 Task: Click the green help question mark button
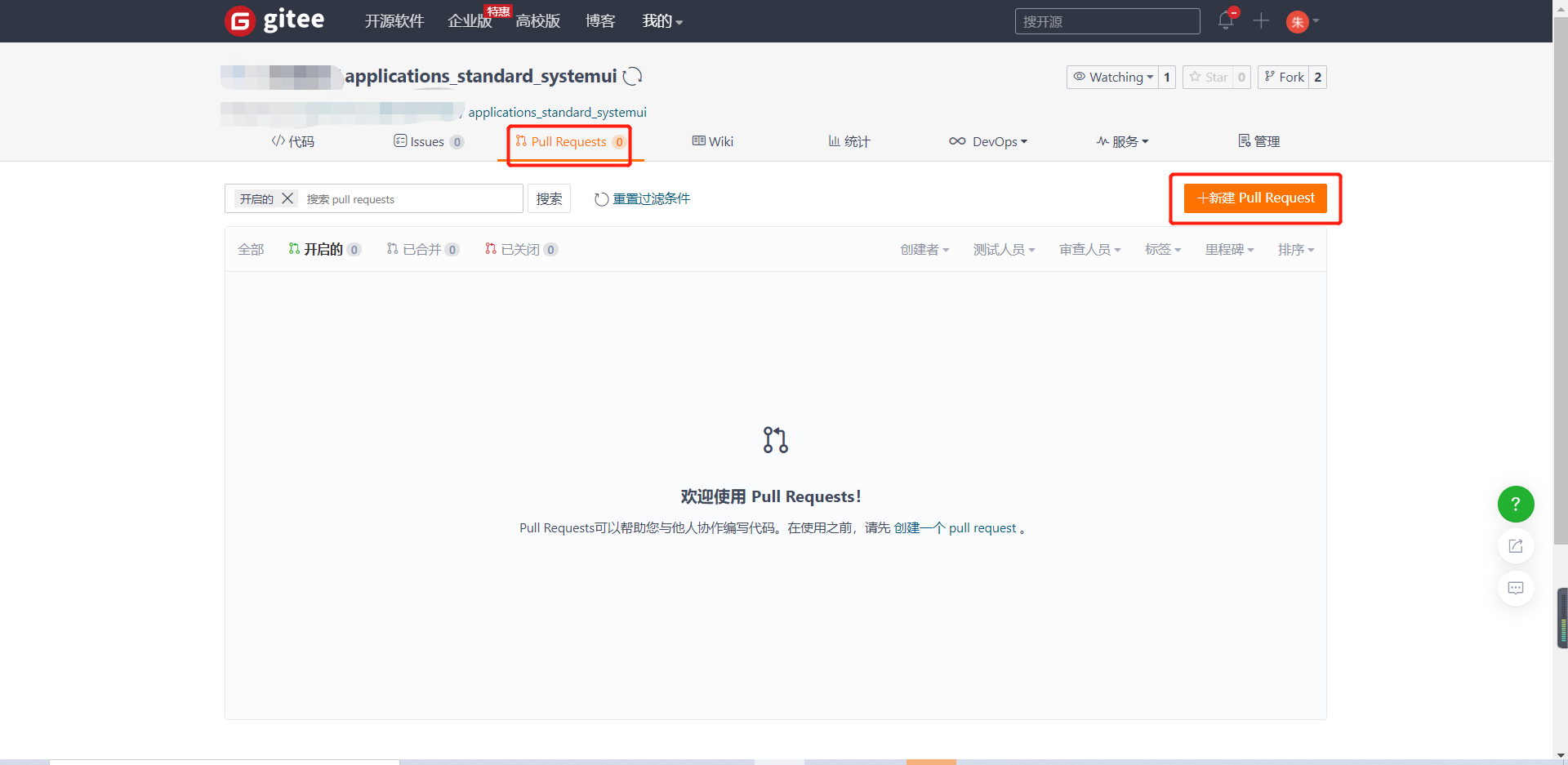pyautogui.click(x=1515, y=505)
